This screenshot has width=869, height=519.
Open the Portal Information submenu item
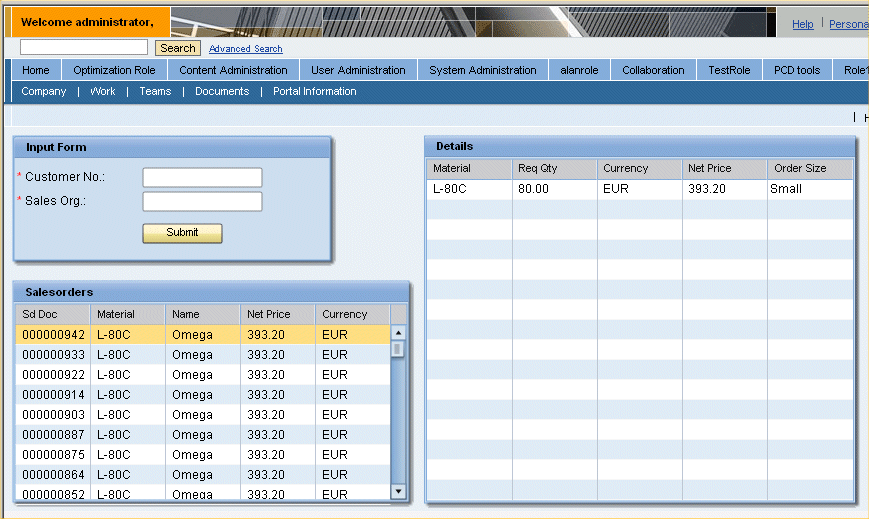point(315,91)
